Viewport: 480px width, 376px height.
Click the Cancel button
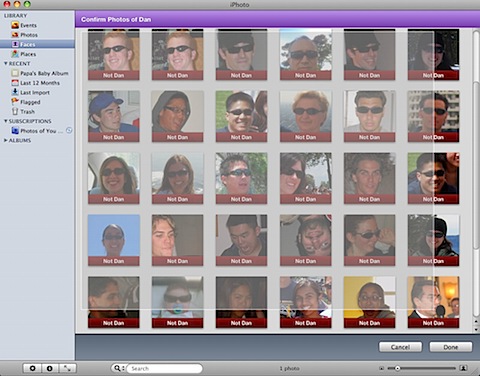click(x=400, y=347)
